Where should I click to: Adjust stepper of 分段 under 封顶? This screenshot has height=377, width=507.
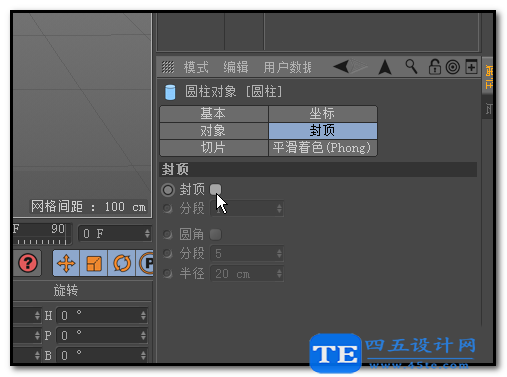(279, 209)
